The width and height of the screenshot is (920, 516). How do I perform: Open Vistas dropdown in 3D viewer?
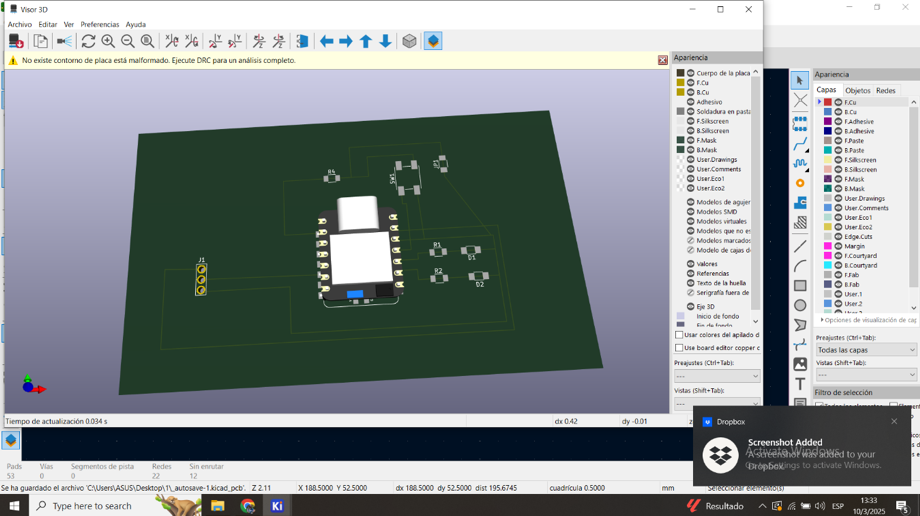click(717, 403)
